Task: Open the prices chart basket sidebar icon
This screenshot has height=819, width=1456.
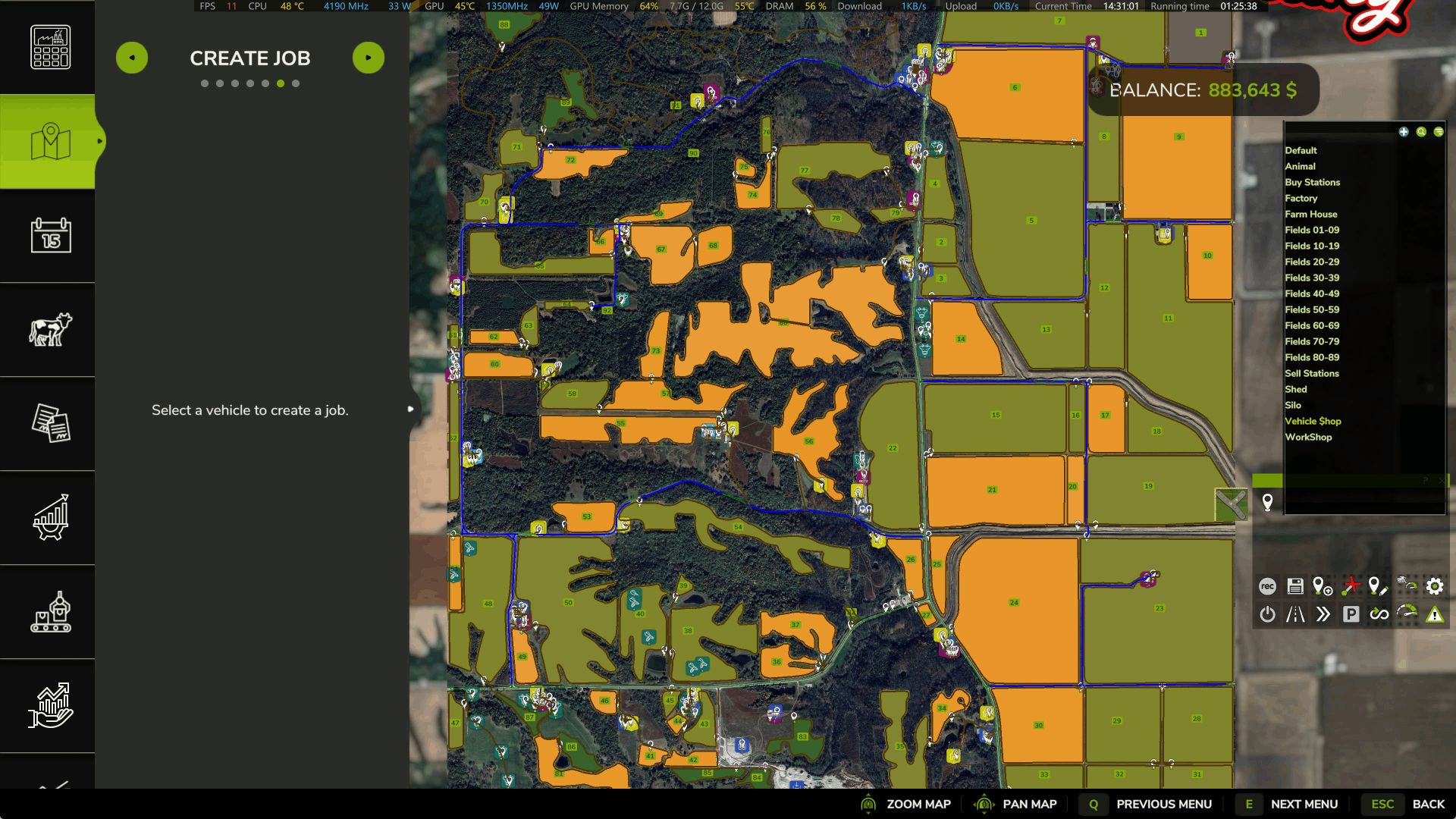Action: [50, 517]
